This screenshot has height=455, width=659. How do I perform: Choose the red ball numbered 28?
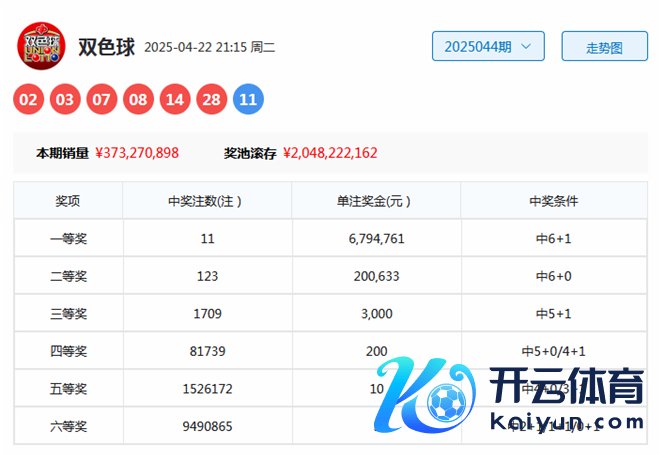(x=212, y=99)
